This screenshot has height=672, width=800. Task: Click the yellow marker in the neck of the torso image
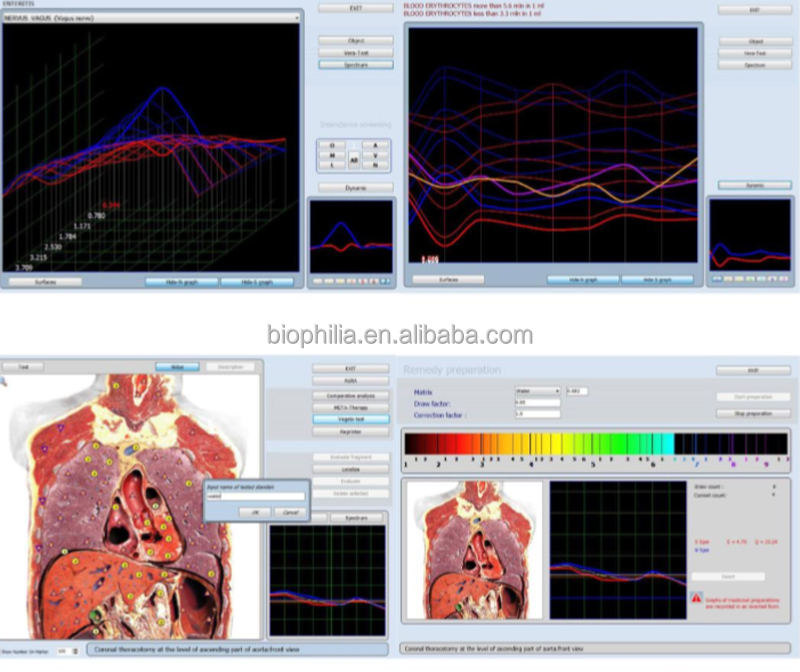(116, 387)
